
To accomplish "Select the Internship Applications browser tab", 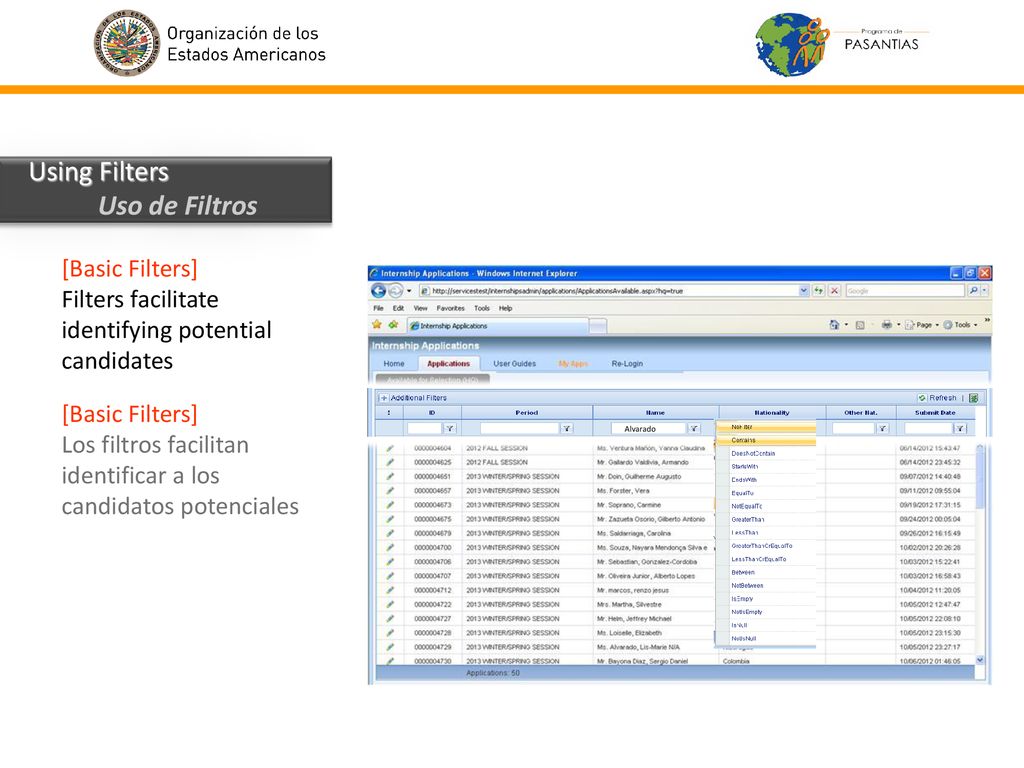I will [498, 325].
